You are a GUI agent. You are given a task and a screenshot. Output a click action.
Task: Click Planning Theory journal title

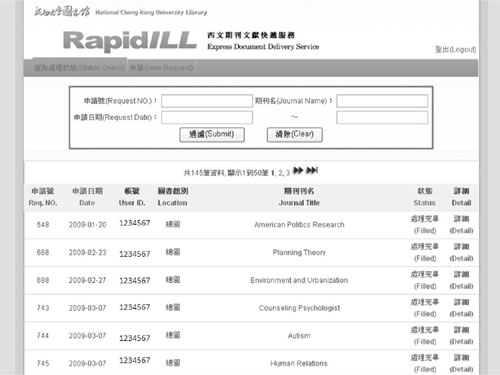[x=299, y=252]
